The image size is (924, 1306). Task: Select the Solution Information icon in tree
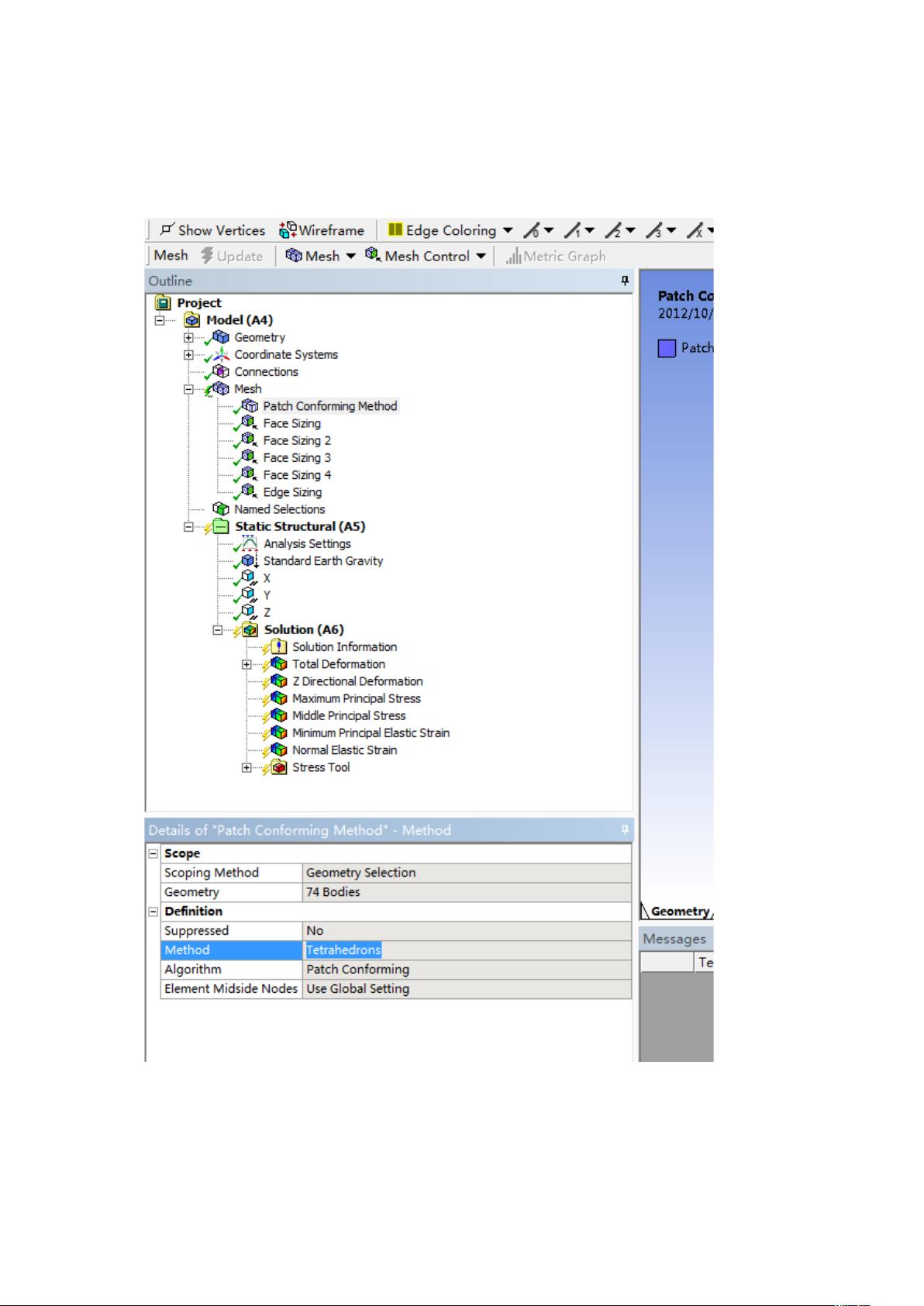pyautogui.click(x=278, y=647)
